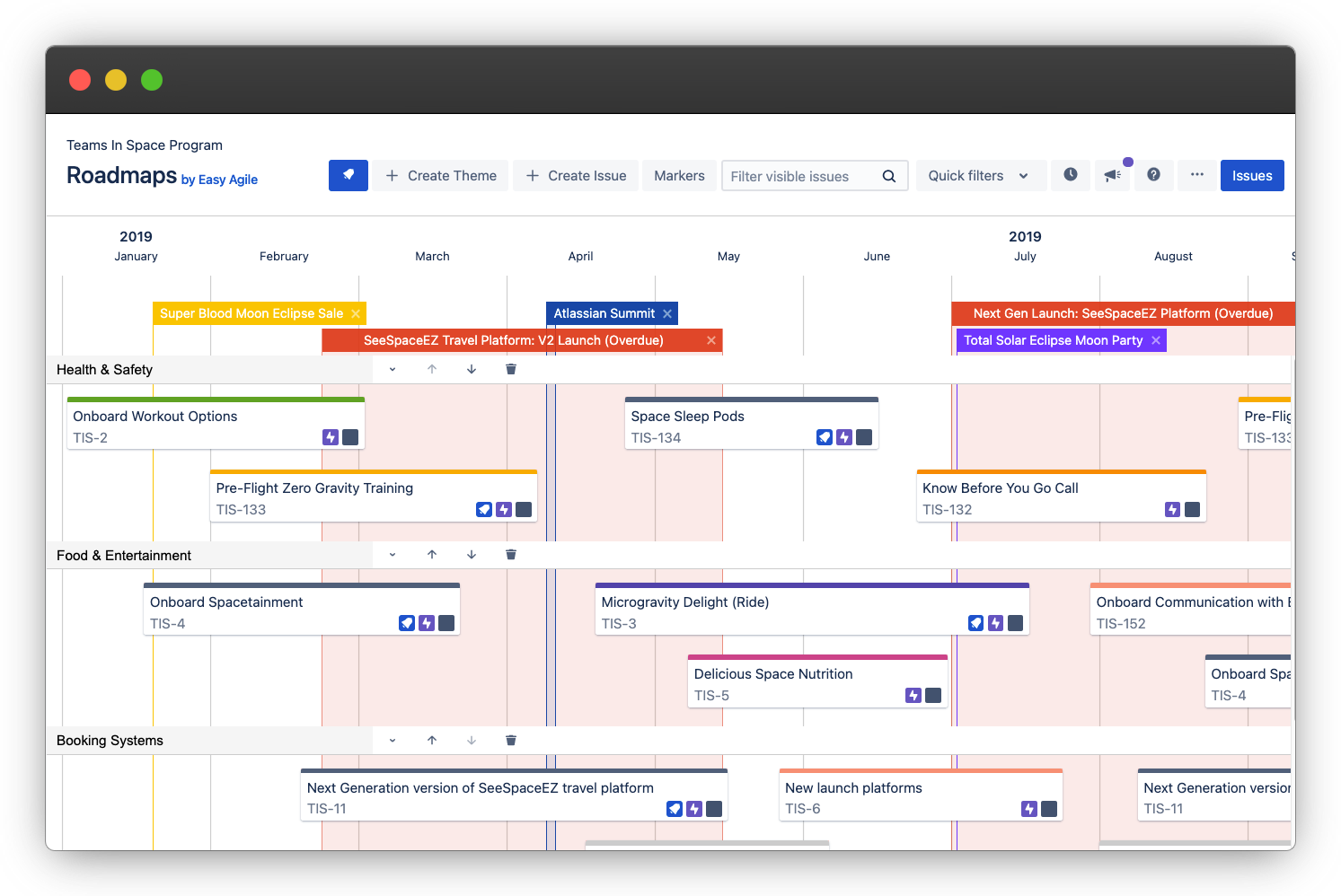1341x896 pixels.
Task: Click the rocket icon on Space Sleep Pods card
Action: tap(825, 437)
